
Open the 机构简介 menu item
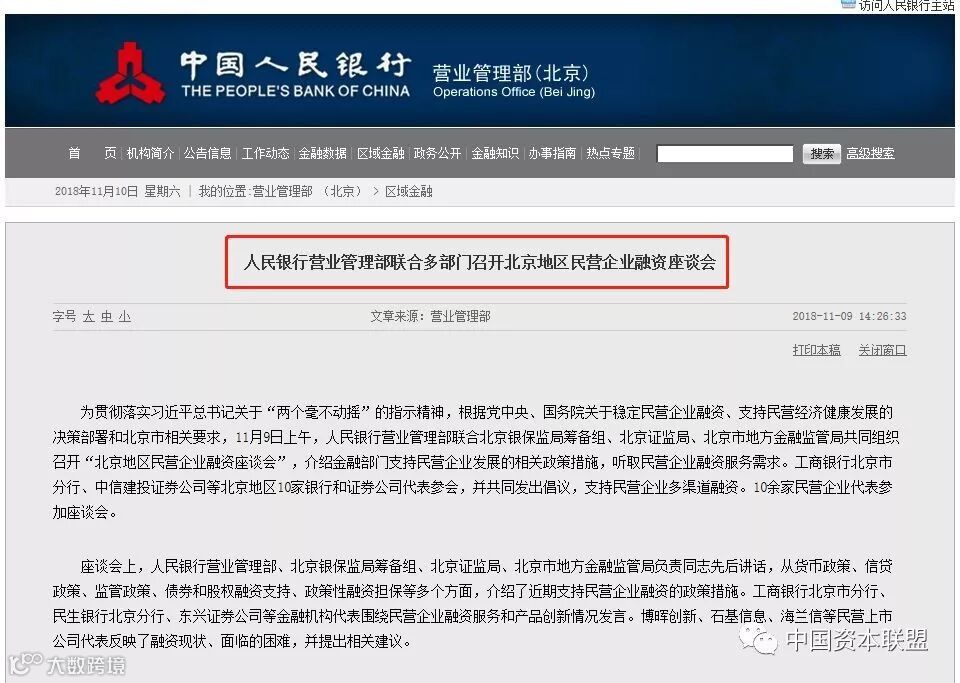(150, 153)
